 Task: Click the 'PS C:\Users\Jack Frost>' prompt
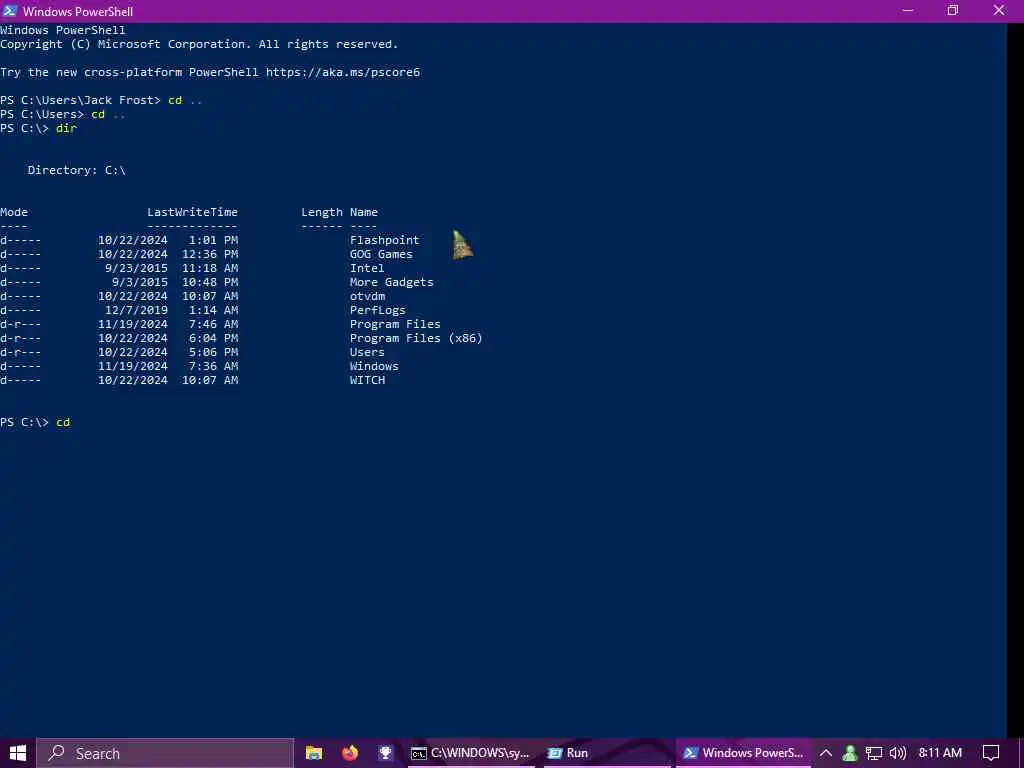coord(80,100)
